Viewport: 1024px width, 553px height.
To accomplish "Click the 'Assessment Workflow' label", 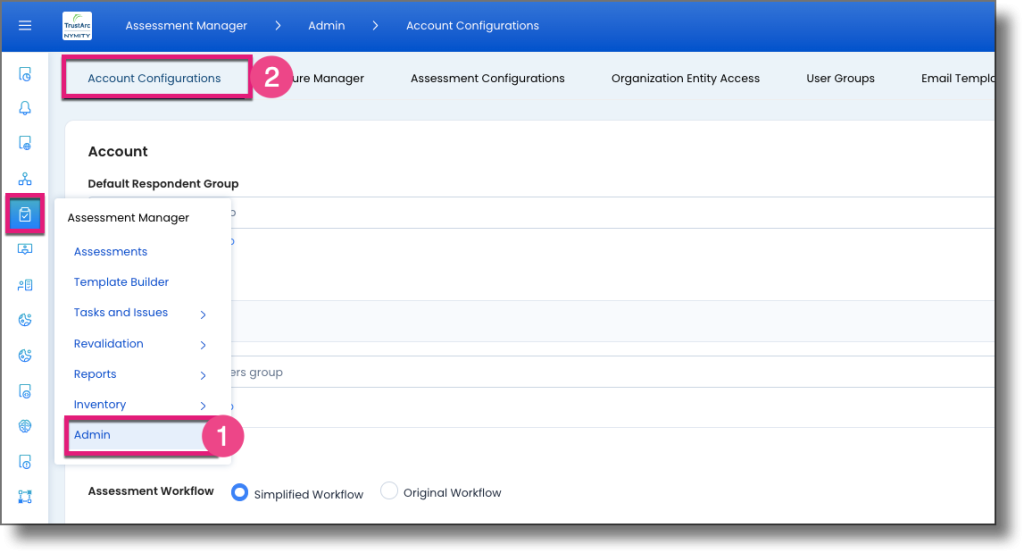I will tap(151, 491).
